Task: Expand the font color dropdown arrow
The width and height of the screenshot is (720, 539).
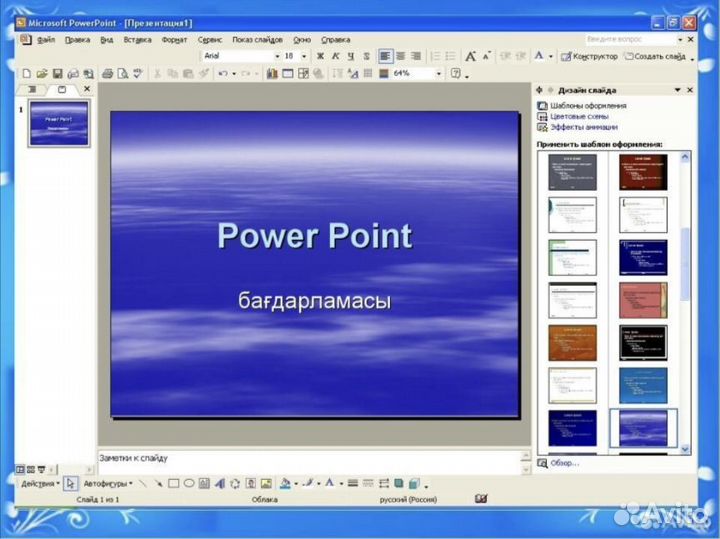Action: (551, 56)
